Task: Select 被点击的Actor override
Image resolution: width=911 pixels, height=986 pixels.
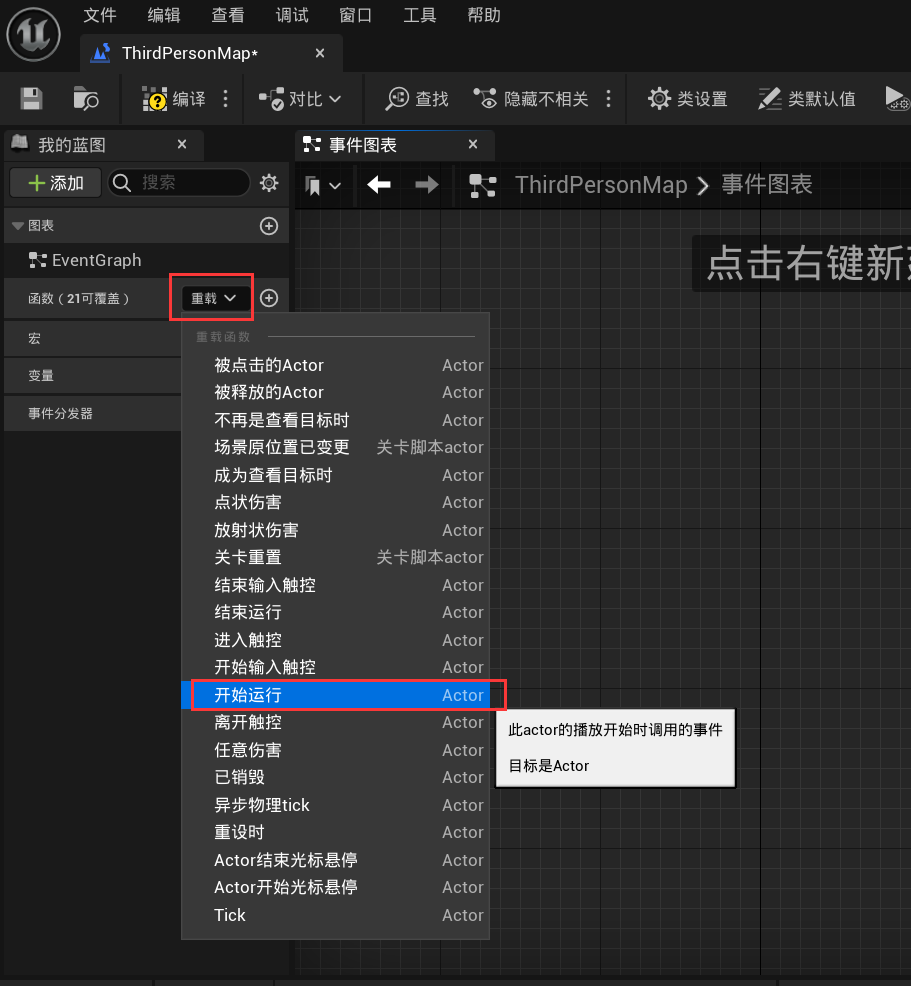Action: [335, 365]
